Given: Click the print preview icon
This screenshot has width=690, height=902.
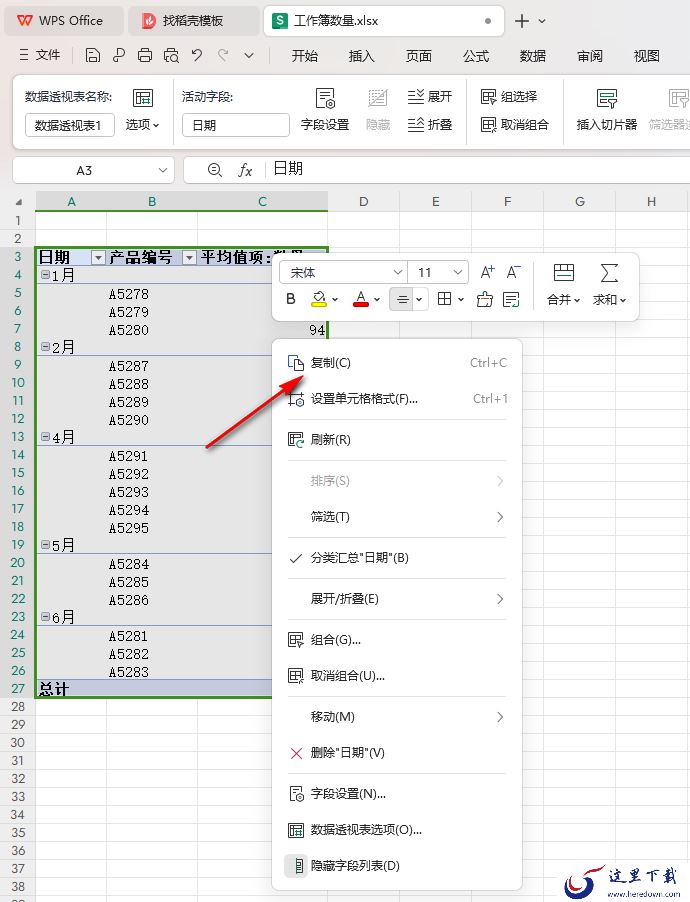Looking at the screenshot, I should [x=171, y=55].
